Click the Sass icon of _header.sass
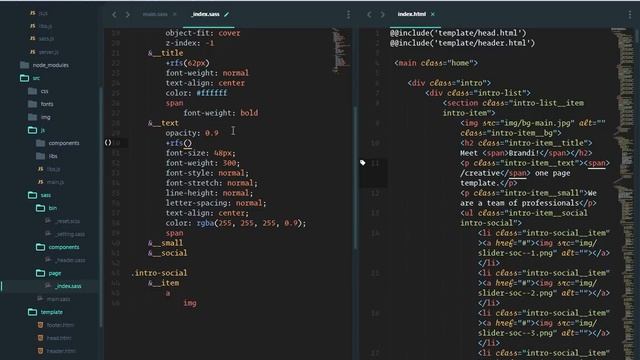The image size is (640, 360). 49,260
